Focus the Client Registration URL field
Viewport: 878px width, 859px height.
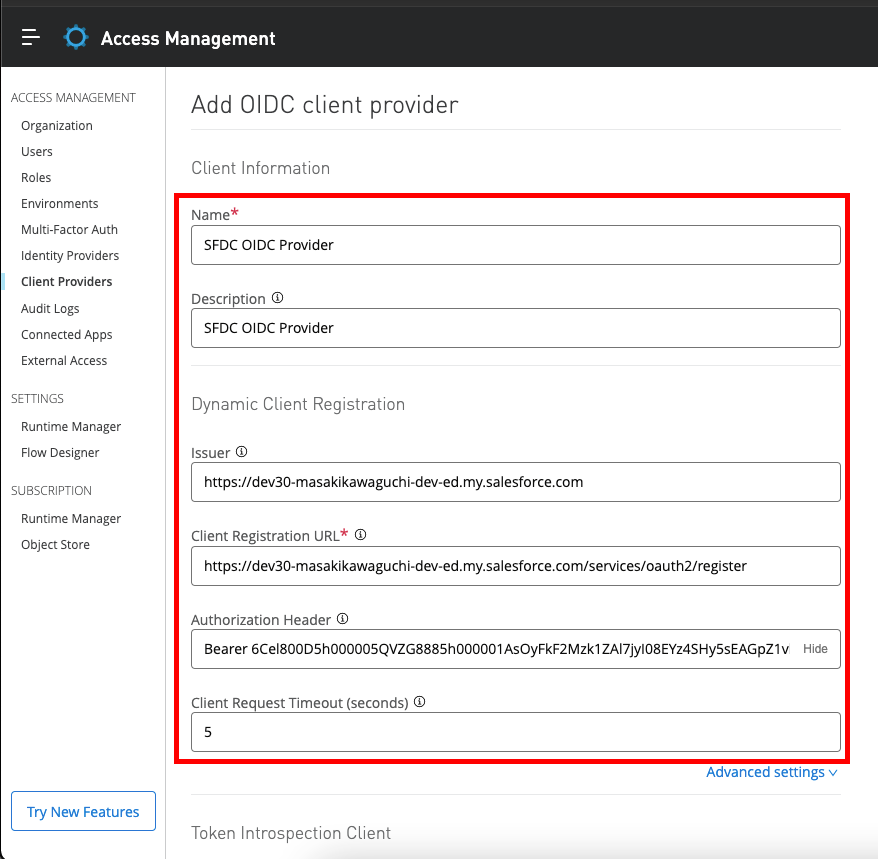515,566
